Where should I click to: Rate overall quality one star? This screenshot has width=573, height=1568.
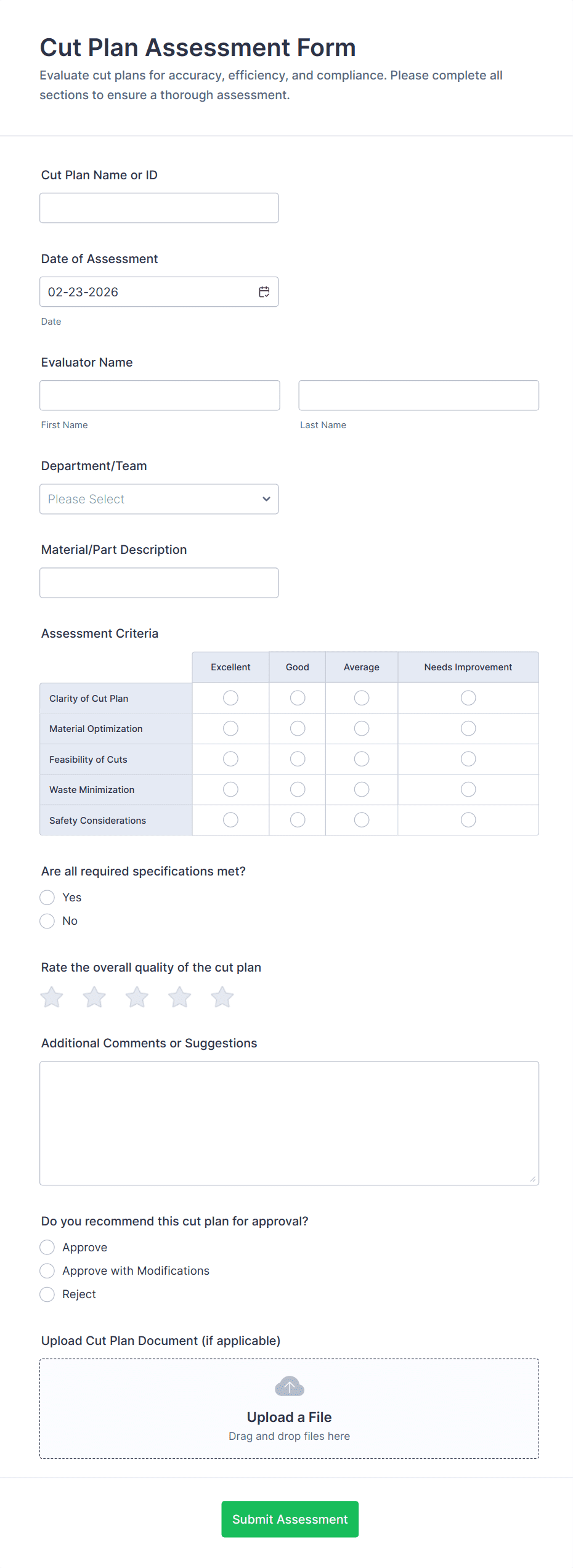pyautogui.click(x=52, y=997)
